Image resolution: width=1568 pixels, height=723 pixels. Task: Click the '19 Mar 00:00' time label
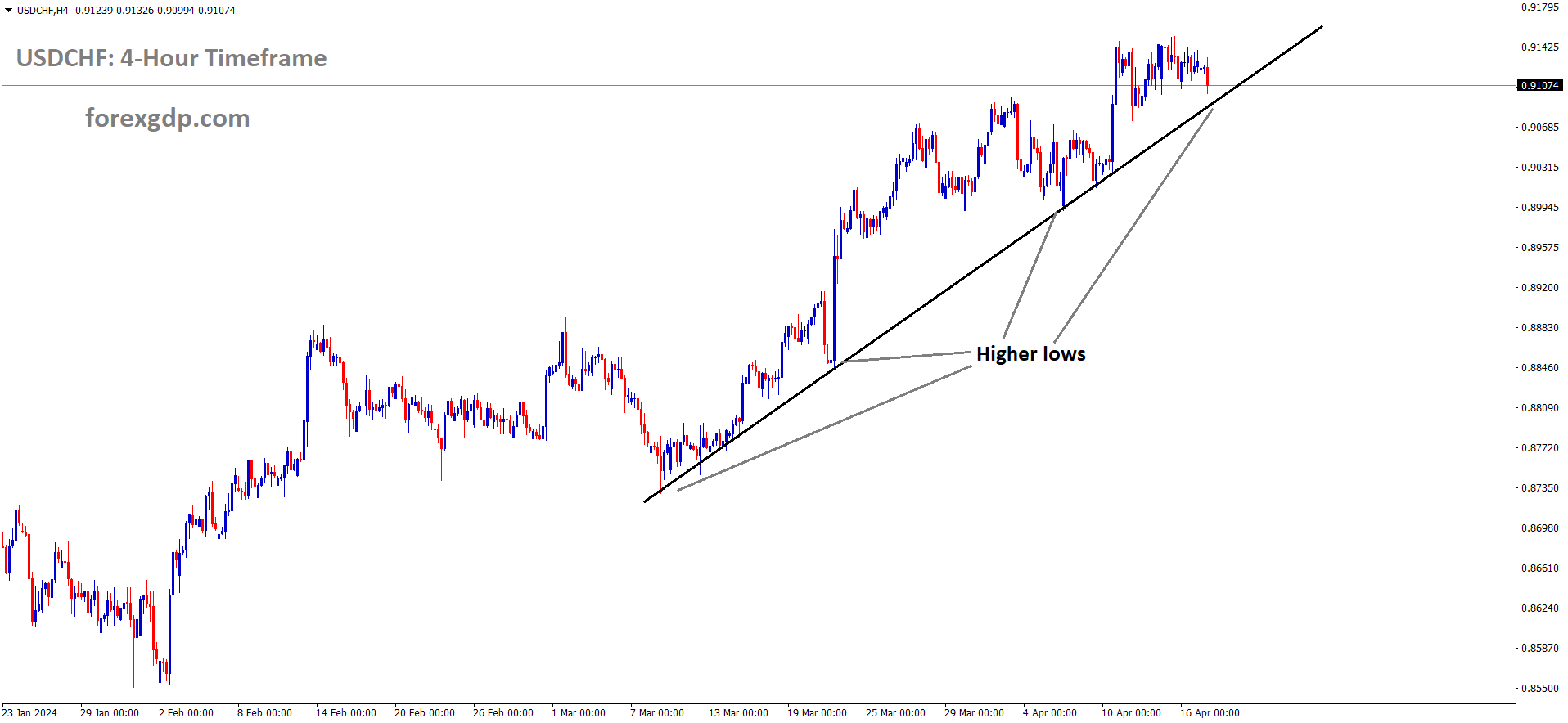click(x=817, y=713)
